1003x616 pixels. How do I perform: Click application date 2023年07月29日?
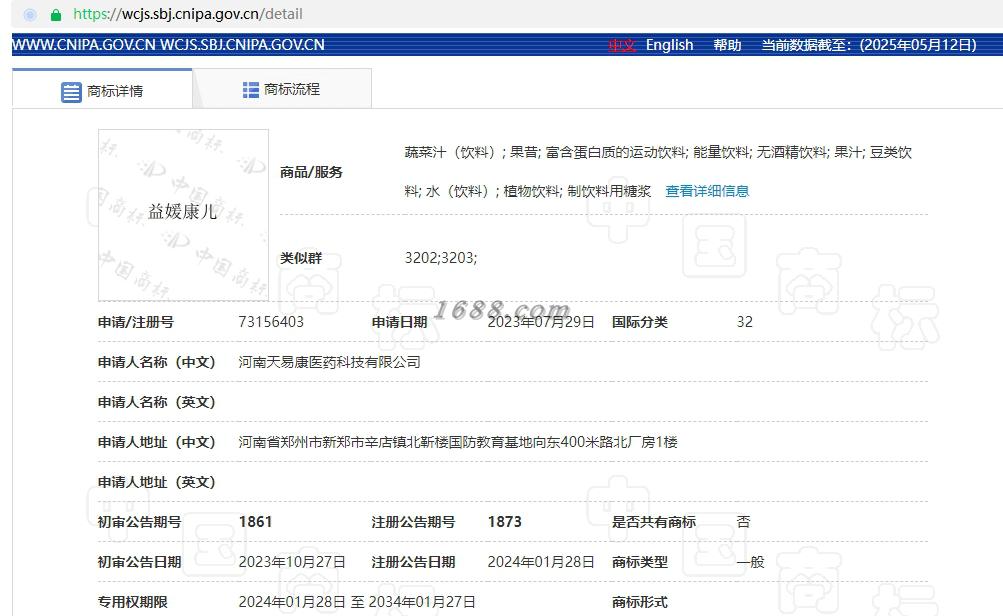tap(541, 322)
